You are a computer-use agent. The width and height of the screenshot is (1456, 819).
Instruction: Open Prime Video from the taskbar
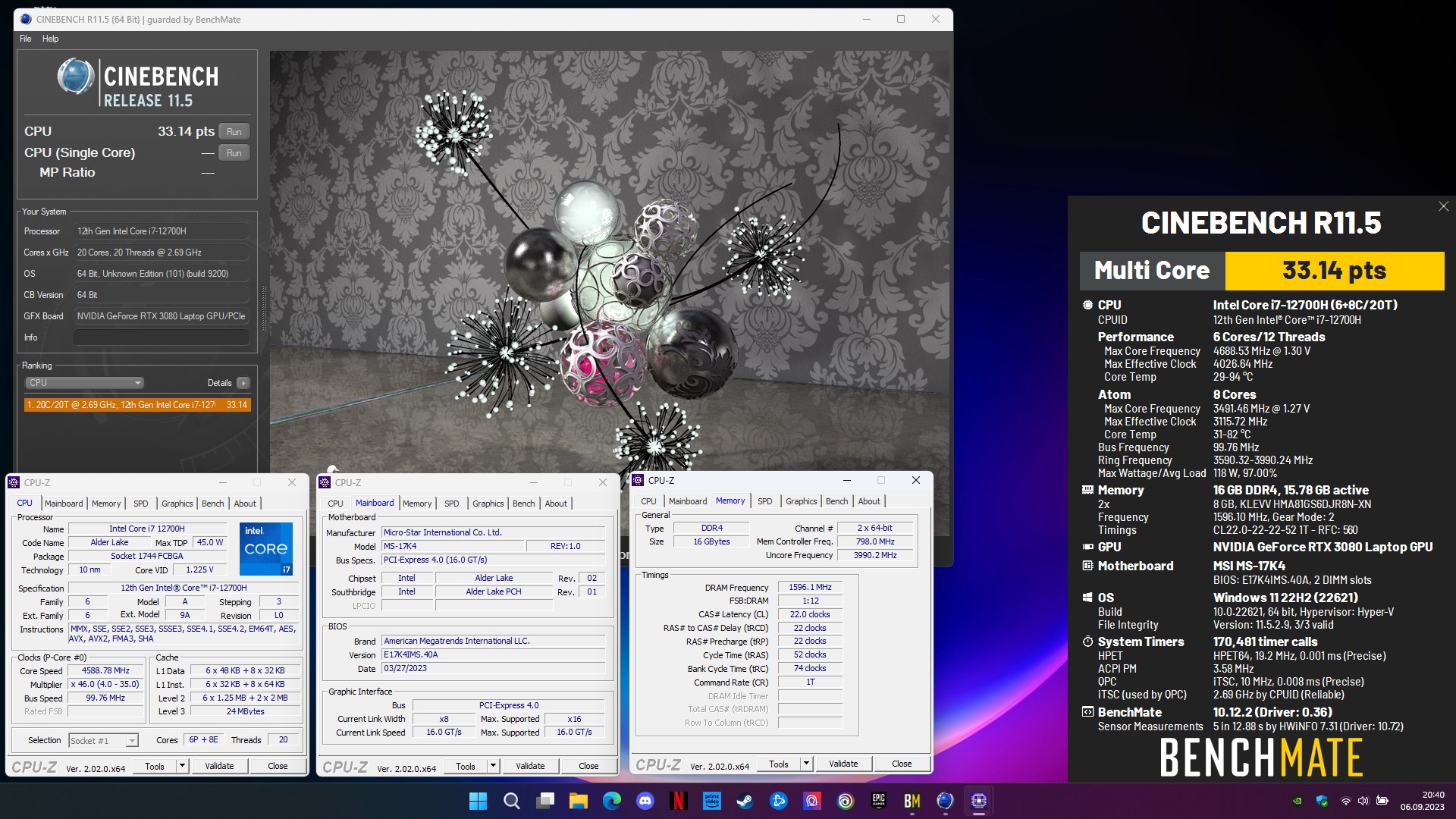712,801
